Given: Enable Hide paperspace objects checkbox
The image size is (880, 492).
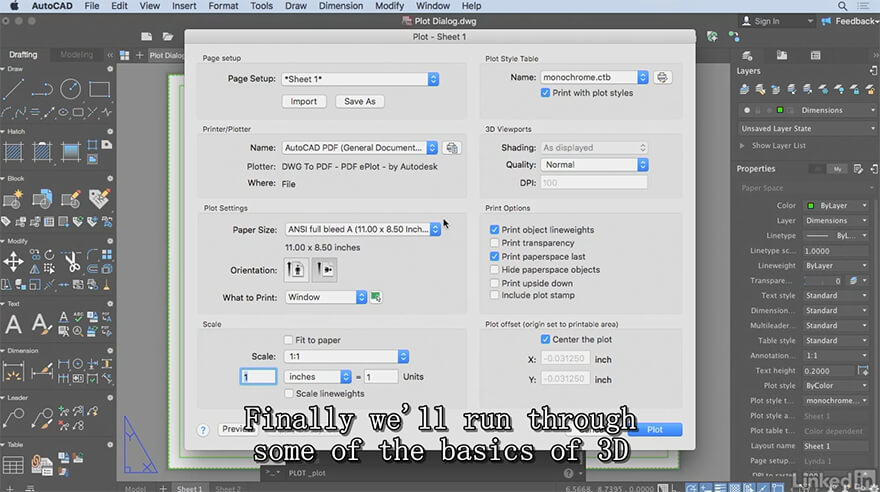Looking at the screenshot, I should (494, 270).
